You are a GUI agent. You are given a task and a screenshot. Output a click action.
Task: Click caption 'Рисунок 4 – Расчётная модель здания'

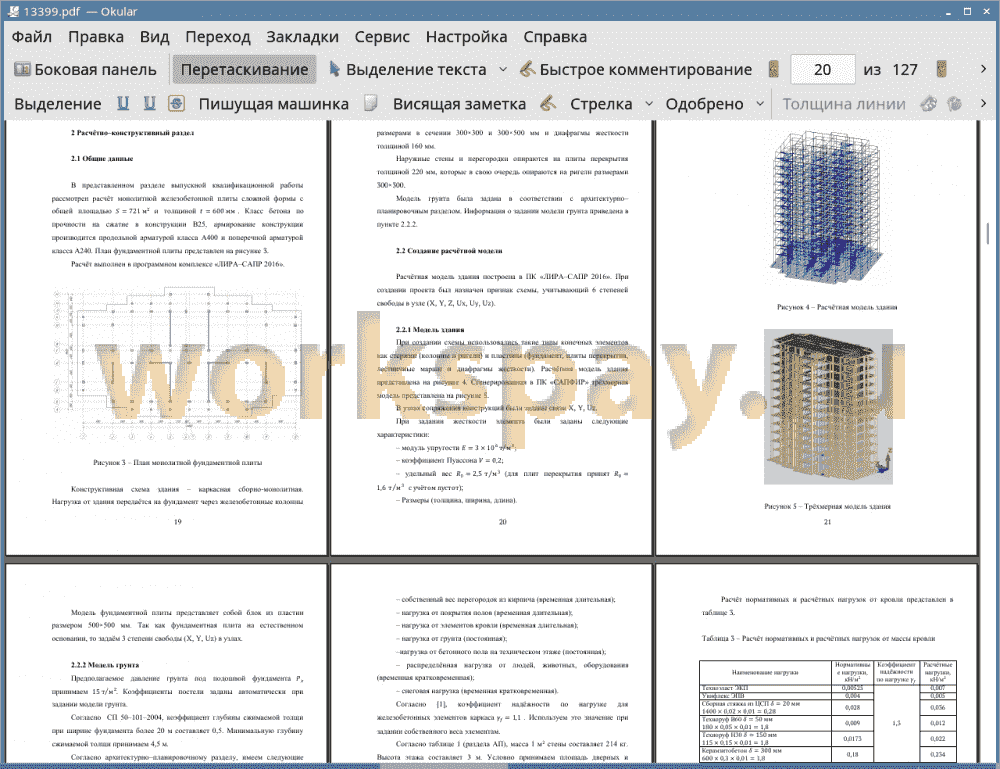coord(837,307)
